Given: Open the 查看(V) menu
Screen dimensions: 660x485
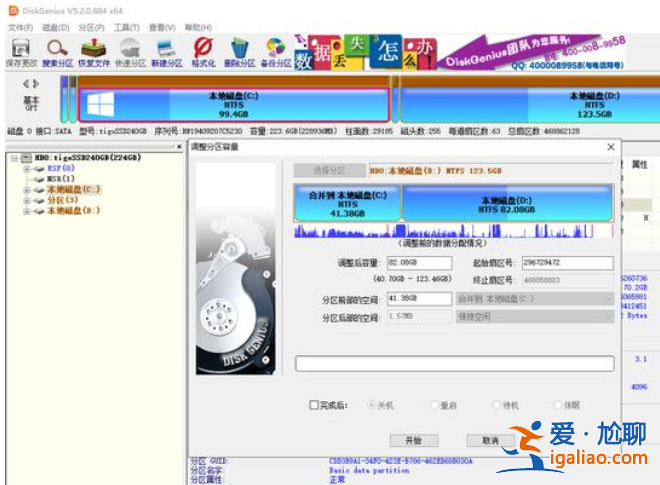Looking at the screenshot, I should [162, 27].
